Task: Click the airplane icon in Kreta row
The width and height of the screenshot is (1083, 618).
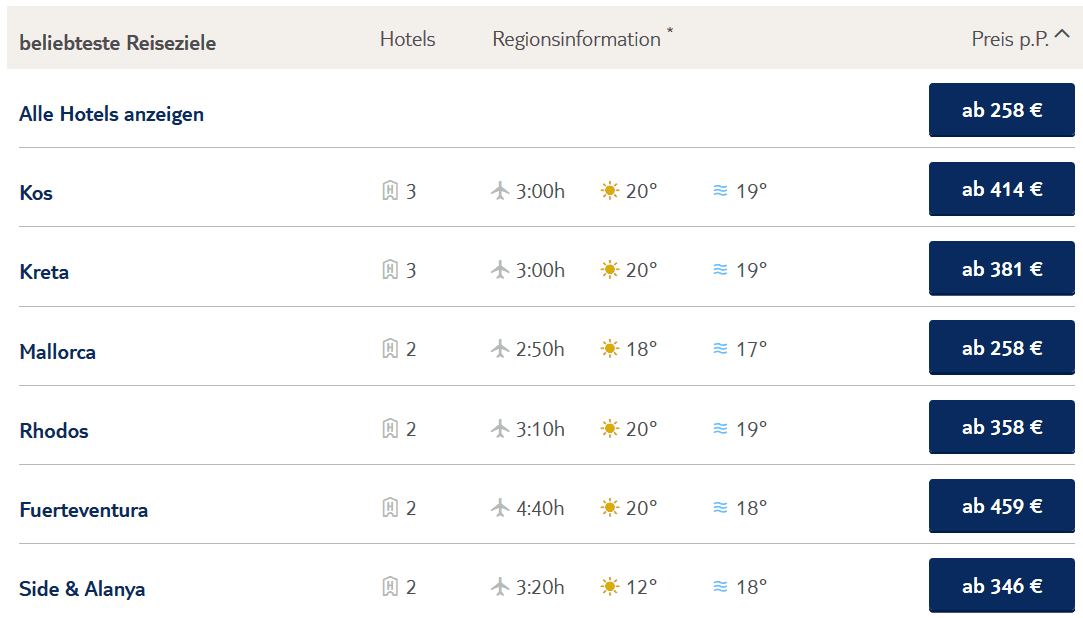Action: (x=501, y=270)
